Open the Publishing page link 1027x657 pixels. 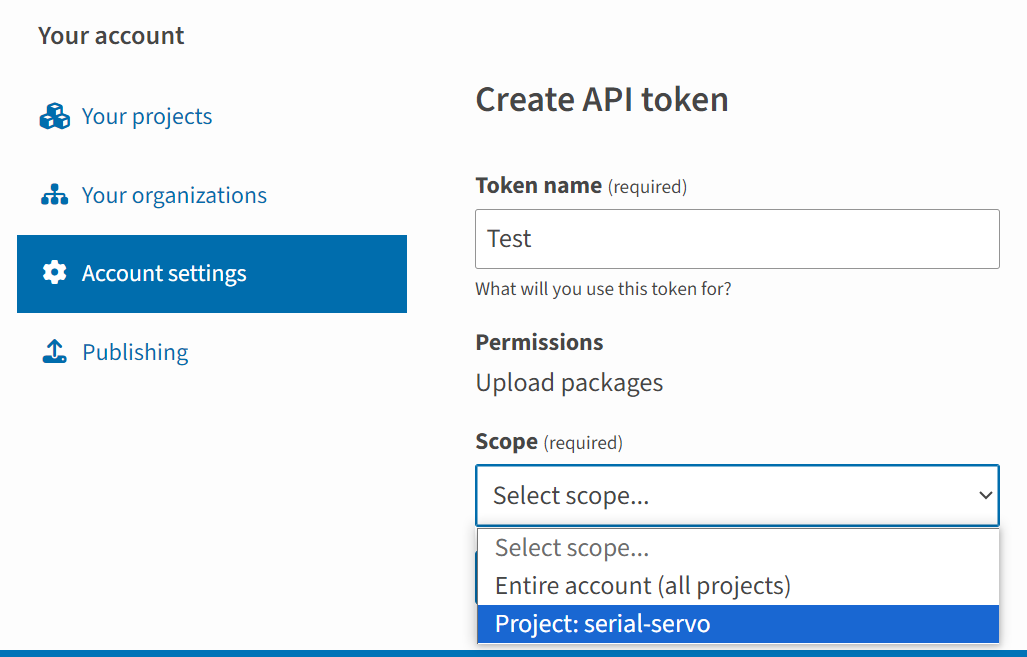[135, 352]
